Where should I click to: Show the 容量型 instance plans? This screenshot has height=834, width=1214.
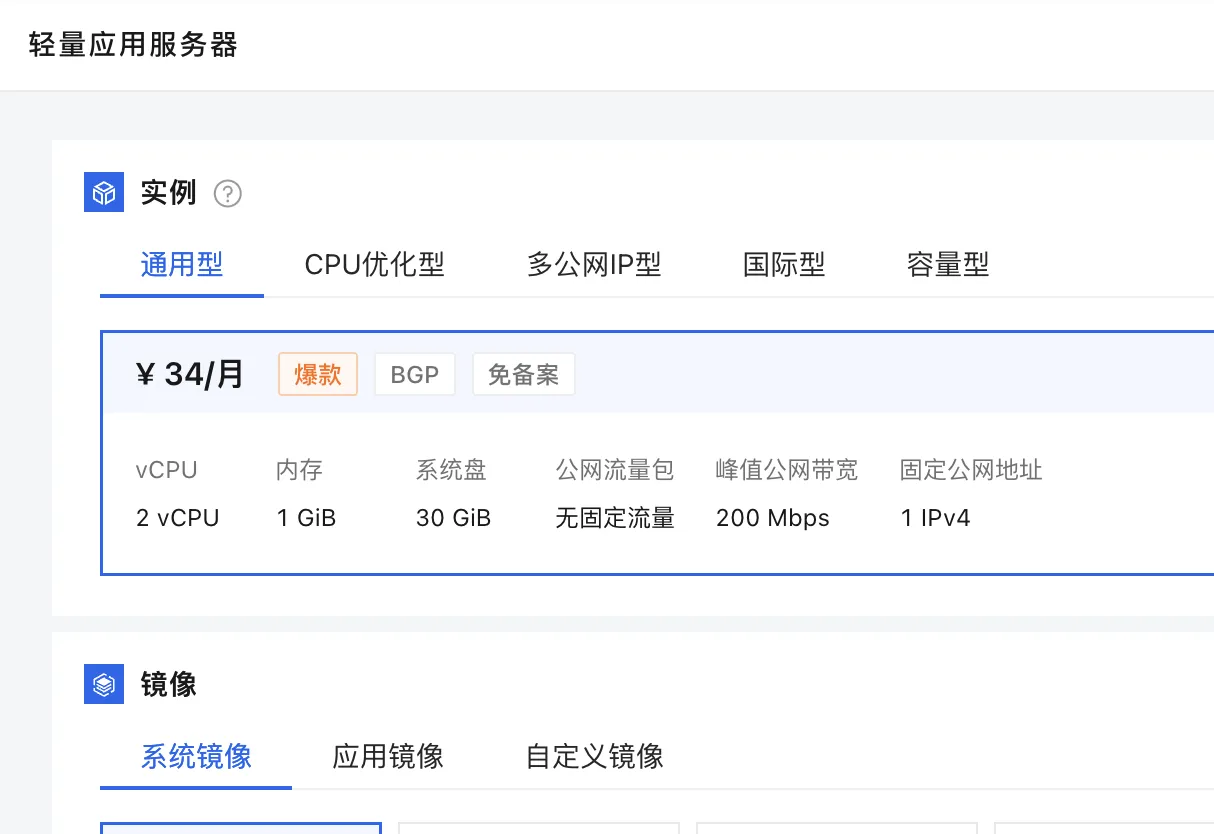click(x=947, y=265)
